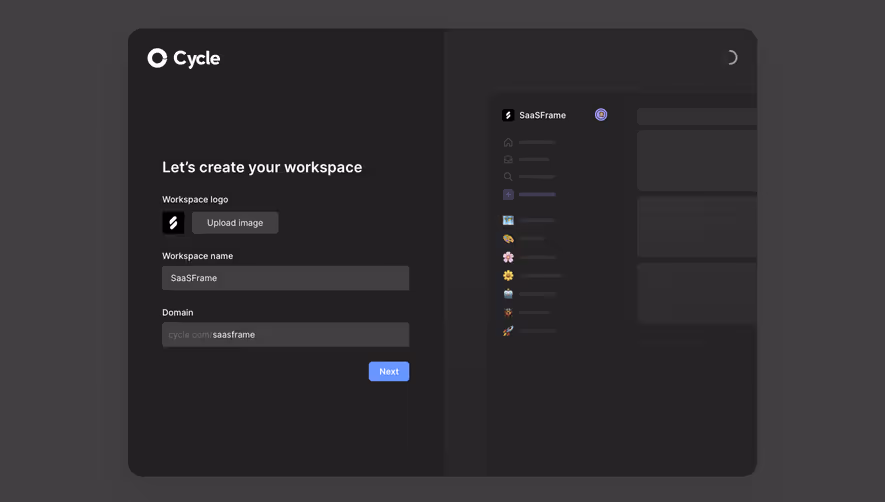This screenshot has width=885, height=502.
Task: Click the 'Let's create your workspace' heading
Action: pos(262,167)
